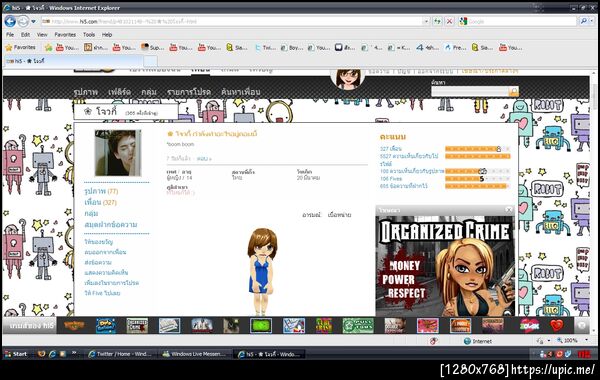Open the รูปภาพ item in the dark navigation bar
Viewport: 600px width, 380px height.
[x=86, y=92]
